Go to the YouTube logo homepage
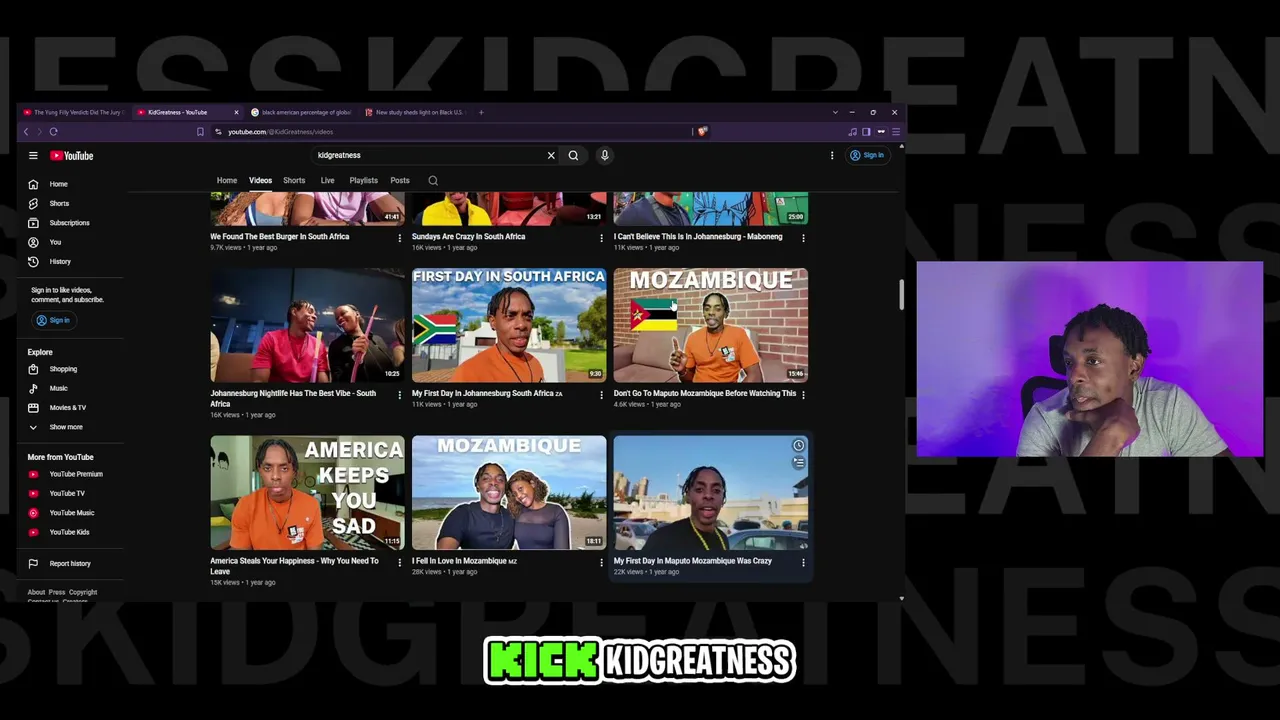 (x=72, y=155)
